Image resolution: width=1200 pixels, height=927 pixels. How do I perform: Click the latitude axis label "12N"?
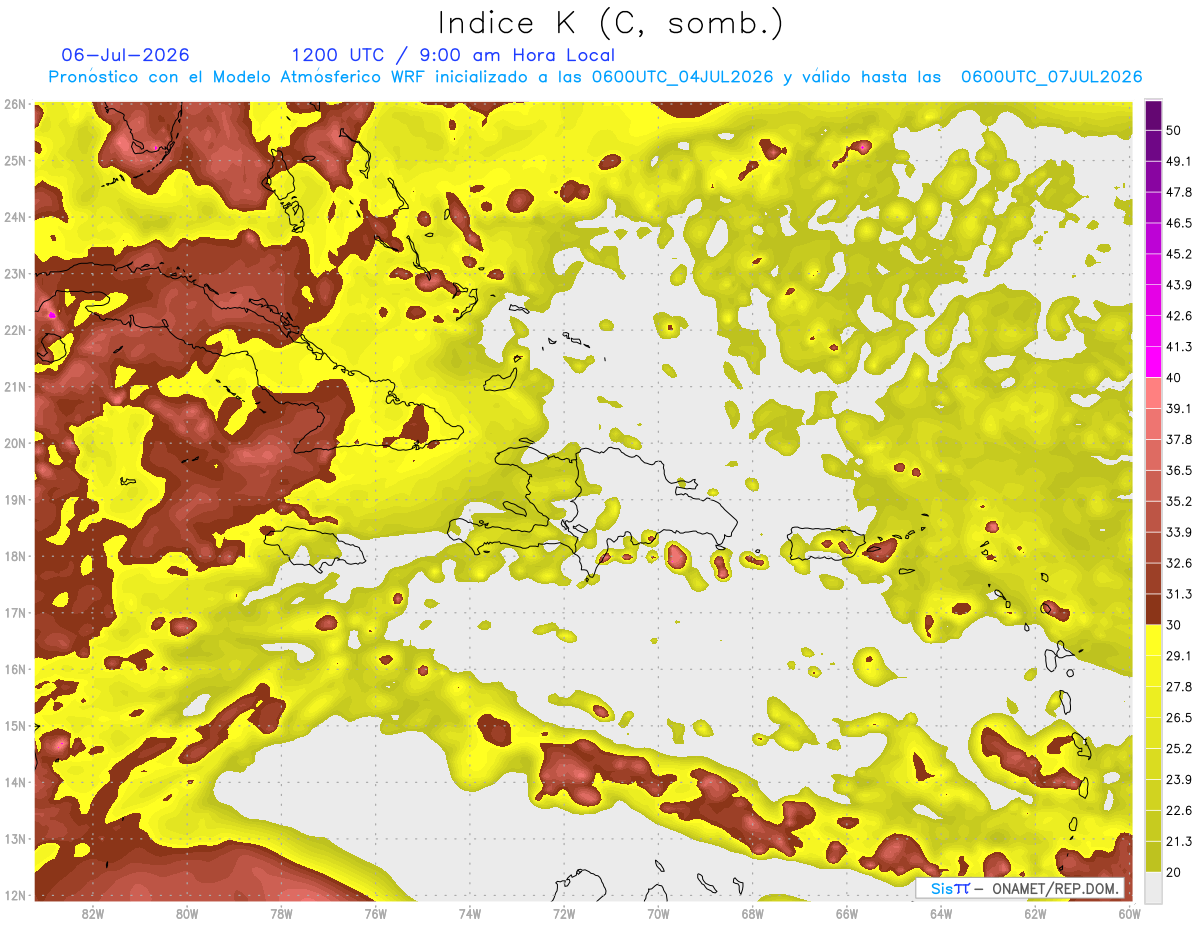coord(15,895)
